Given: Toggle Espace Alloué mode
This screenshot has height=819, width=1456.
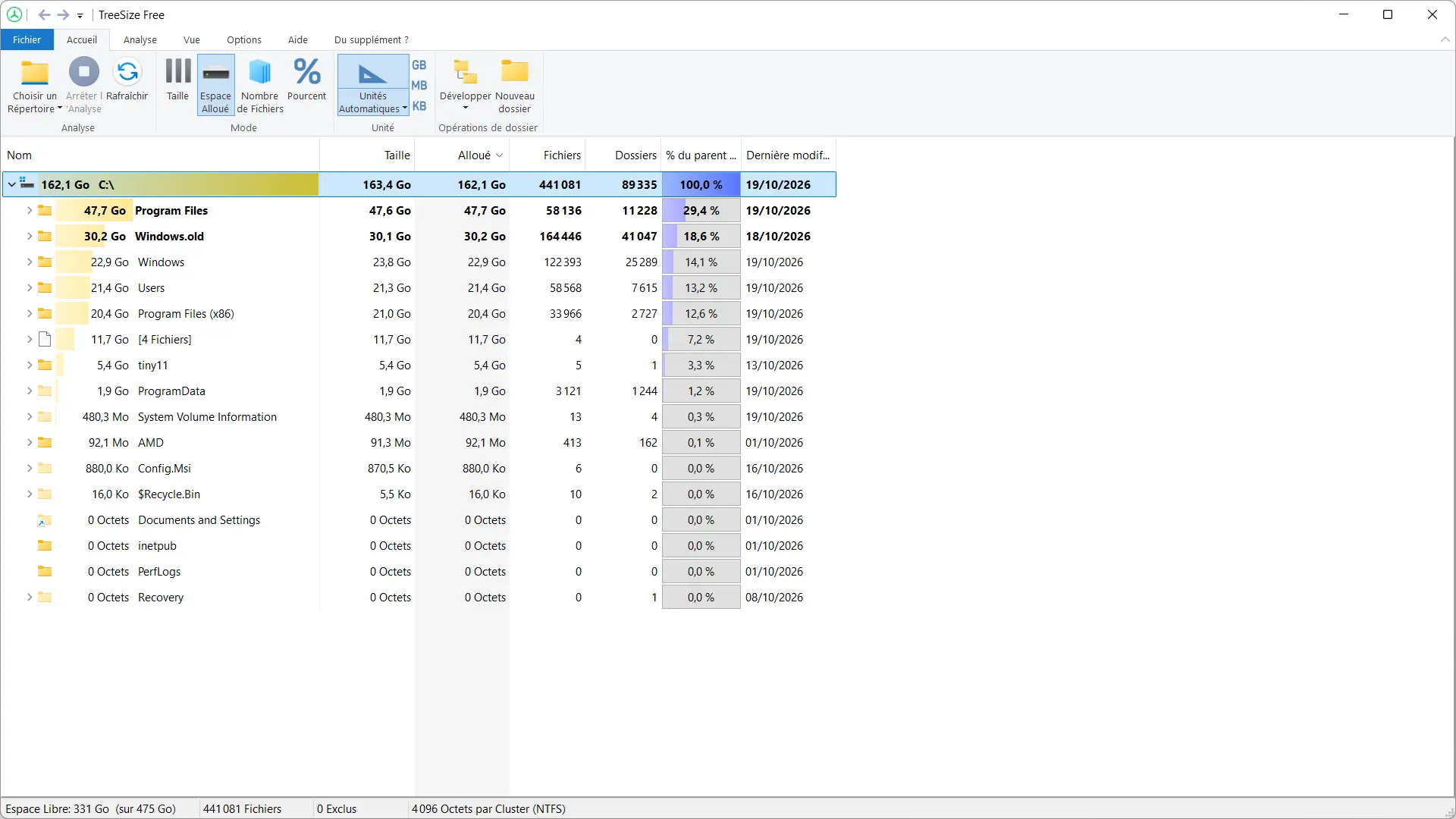Looking at the screenshot, I should point(215,85).
